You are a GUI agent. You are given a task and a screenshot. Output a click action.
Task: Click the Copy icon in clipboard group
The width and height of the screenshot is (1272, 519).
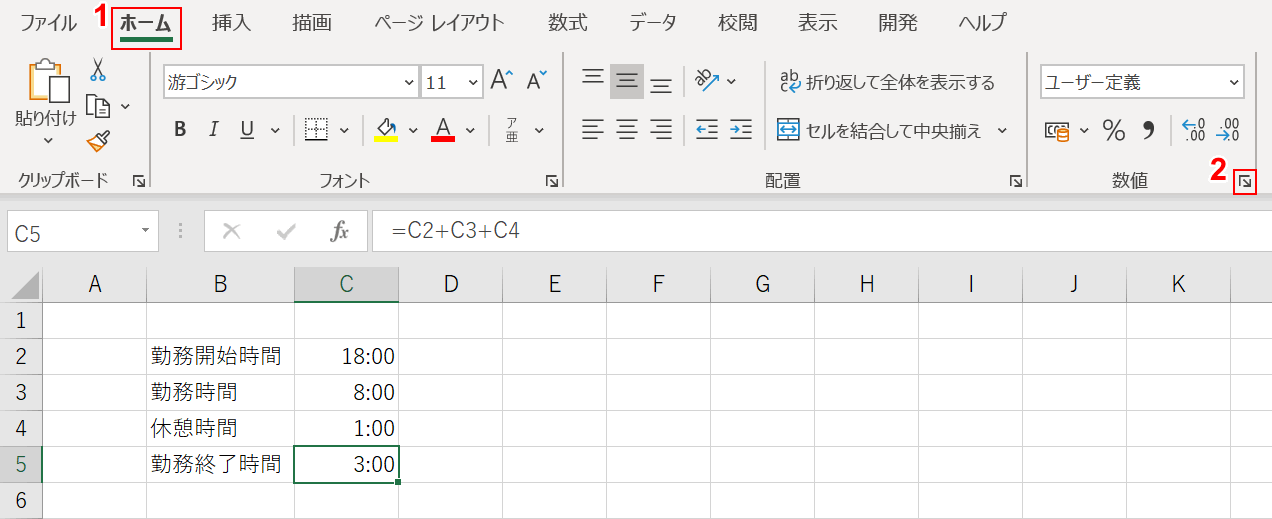pos(97,105)
